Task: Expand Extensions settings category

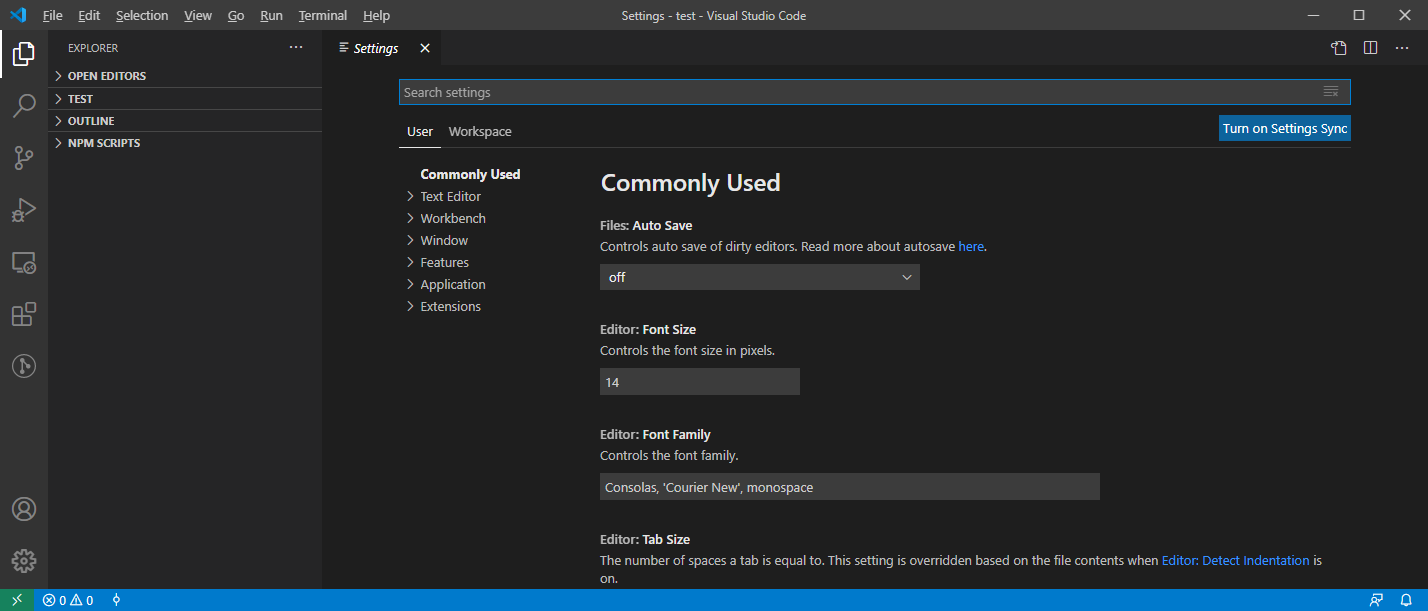Action: point(450,306)
